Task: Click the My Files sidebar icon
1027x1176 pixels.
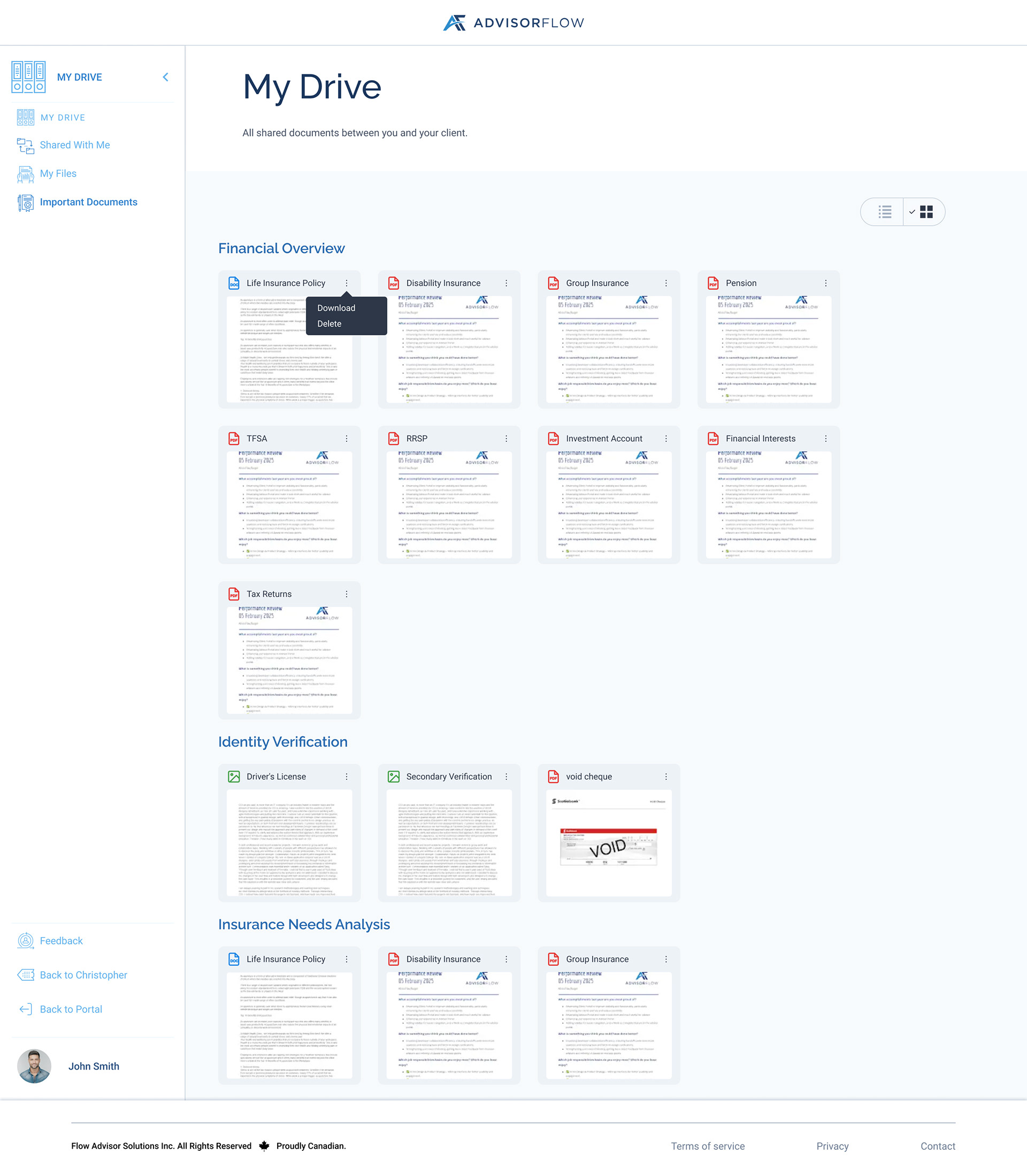Action: pos(25,174)
